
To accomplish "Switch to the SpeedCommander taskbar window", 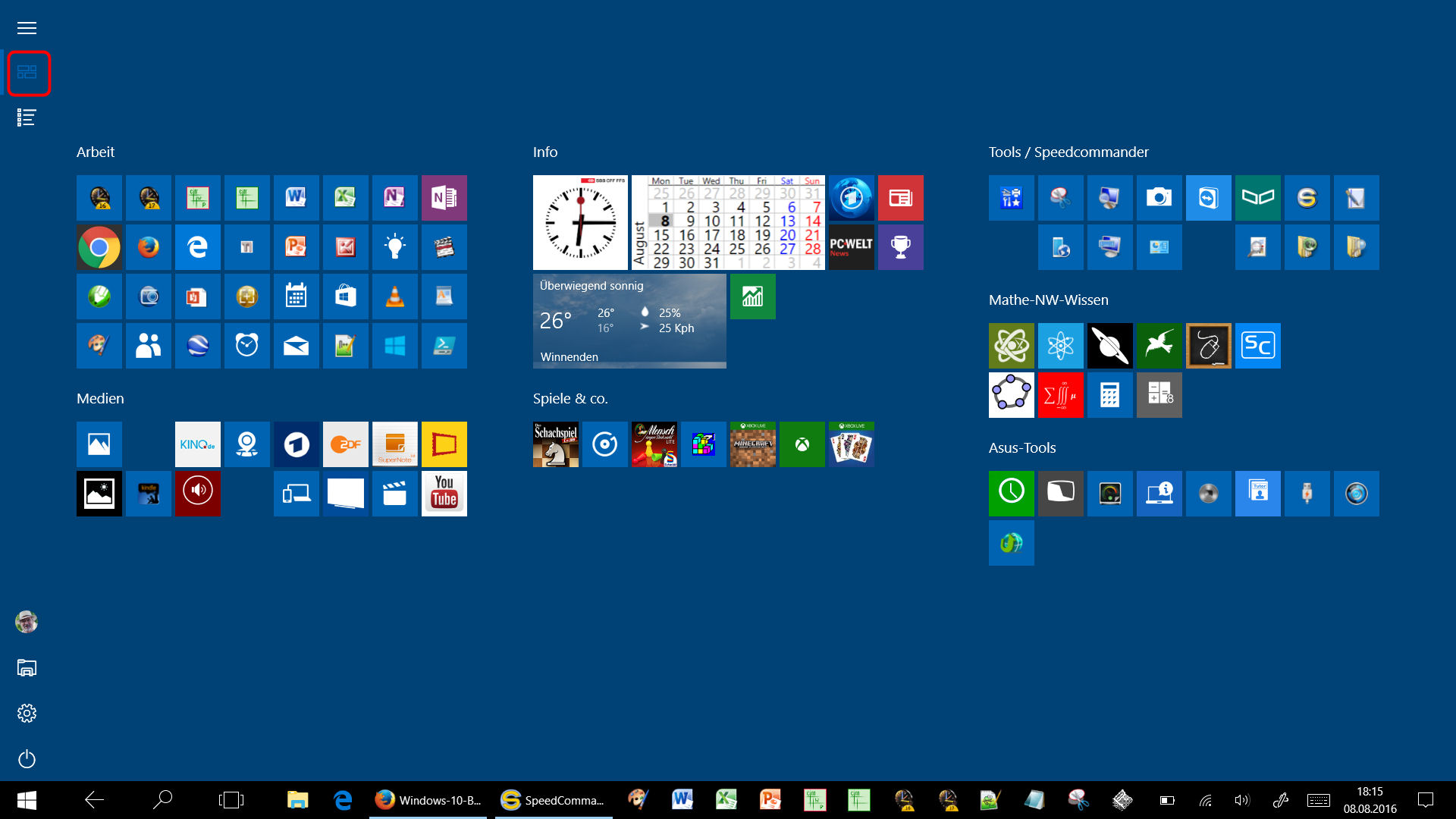I will [554, 800].
